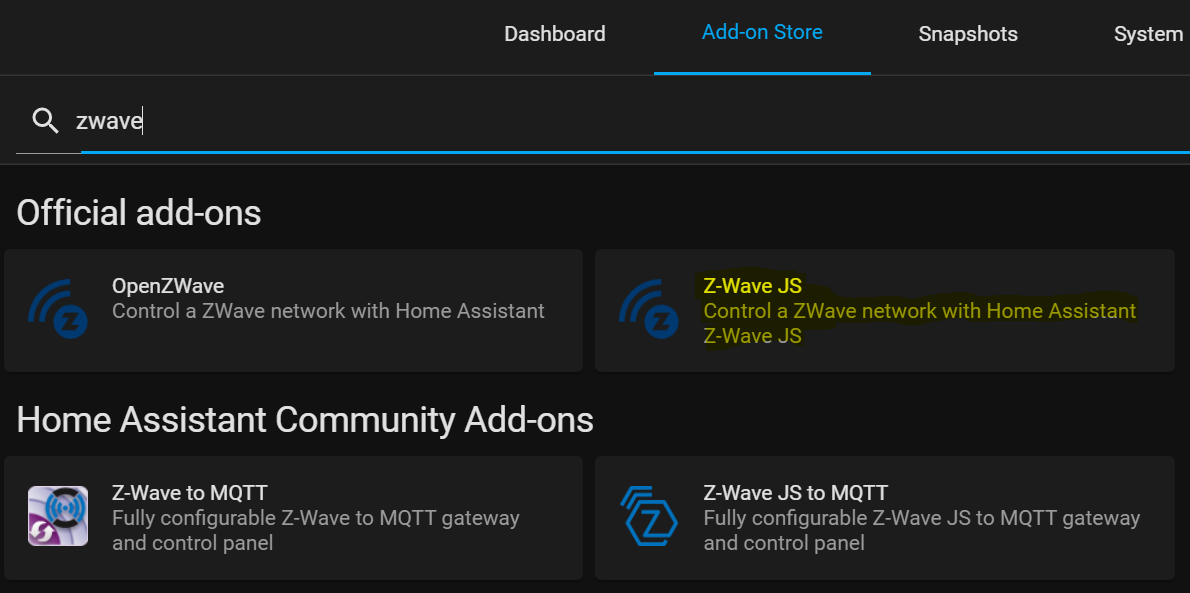Click the Z-Wave JS add-on description text
This screenshot has height=593, width=1190.
click(x=920, y=323)
